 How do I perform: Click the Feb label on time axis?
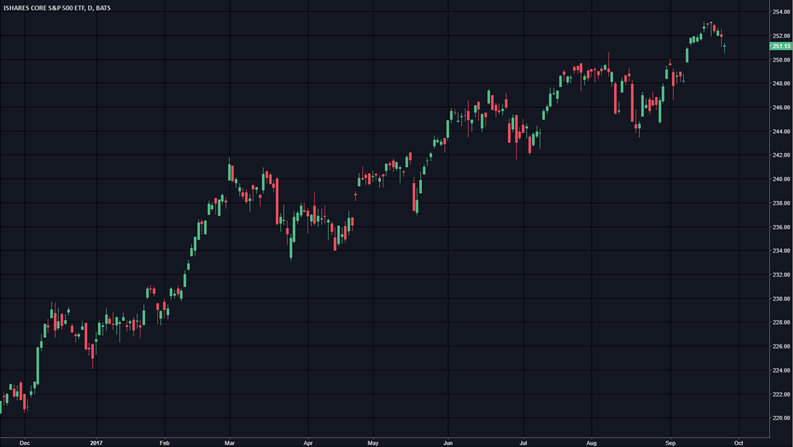click(x=164, y=443)
